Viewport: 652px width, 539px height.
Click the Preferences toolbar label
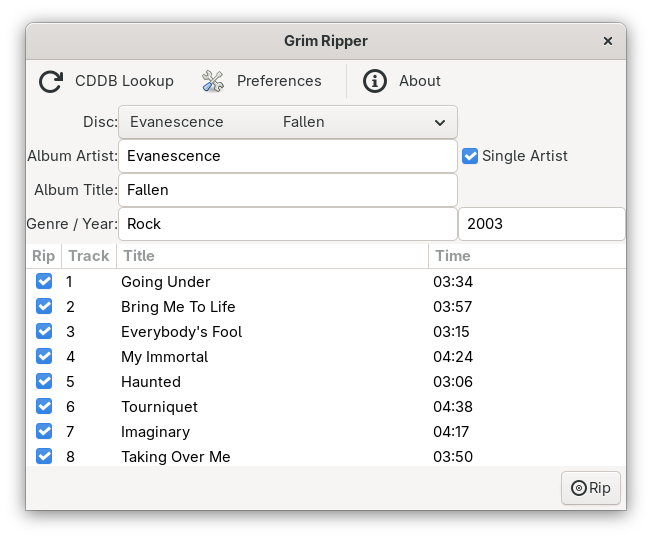pyautogui.click(x=279, y=81)
